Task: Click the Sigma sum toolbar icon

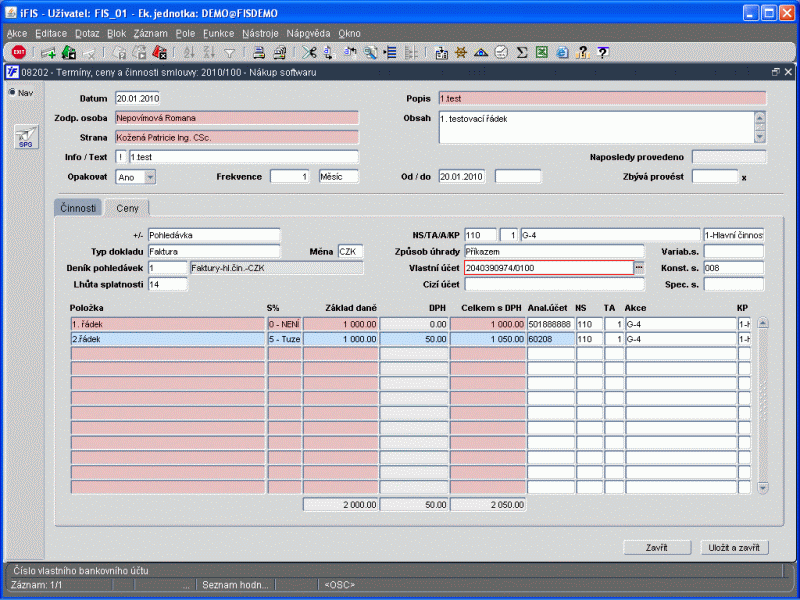Action: (521, 52)
